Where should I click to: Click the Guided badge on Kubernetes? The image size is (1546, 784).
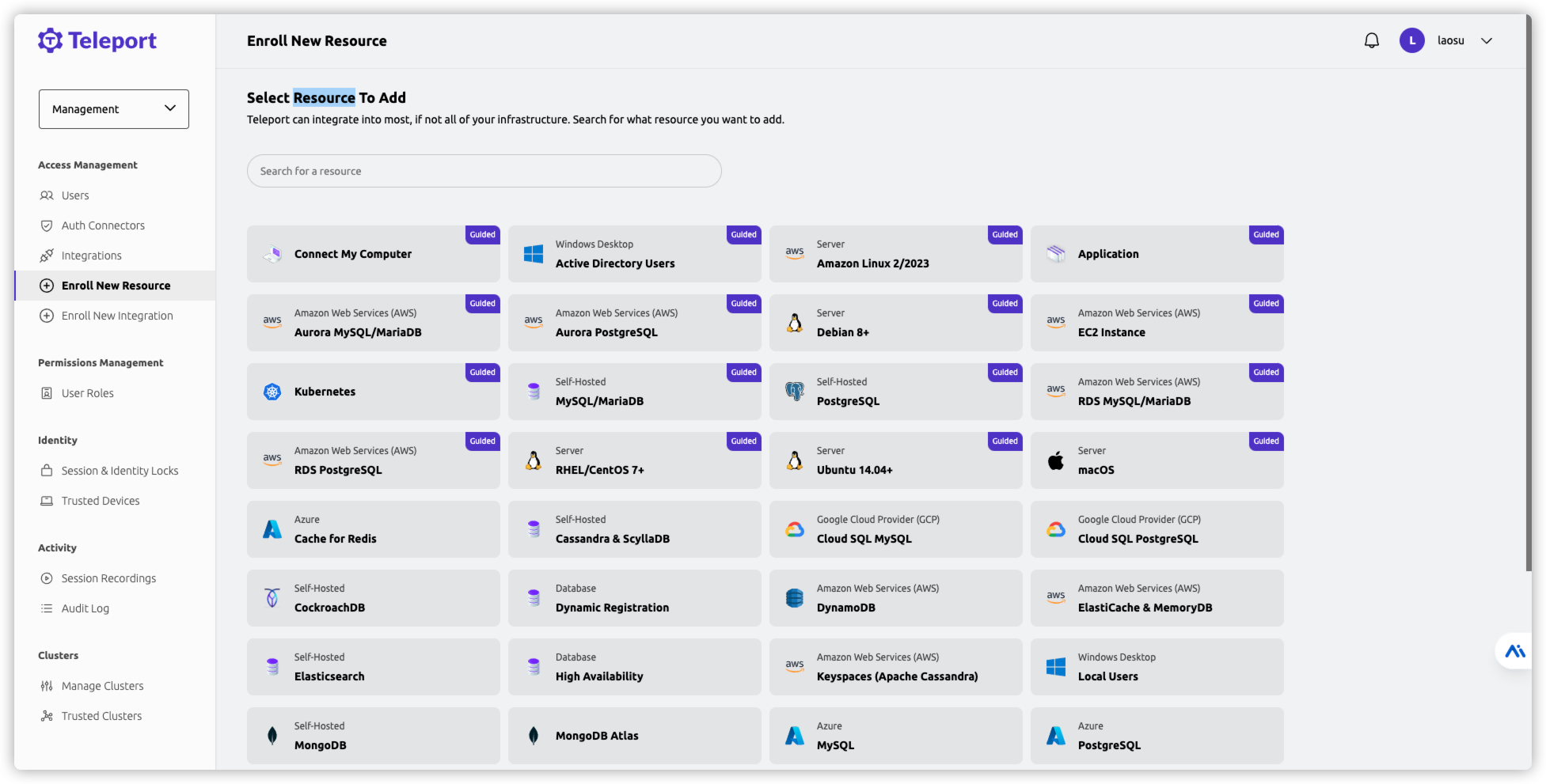click(x=482, y=372)
